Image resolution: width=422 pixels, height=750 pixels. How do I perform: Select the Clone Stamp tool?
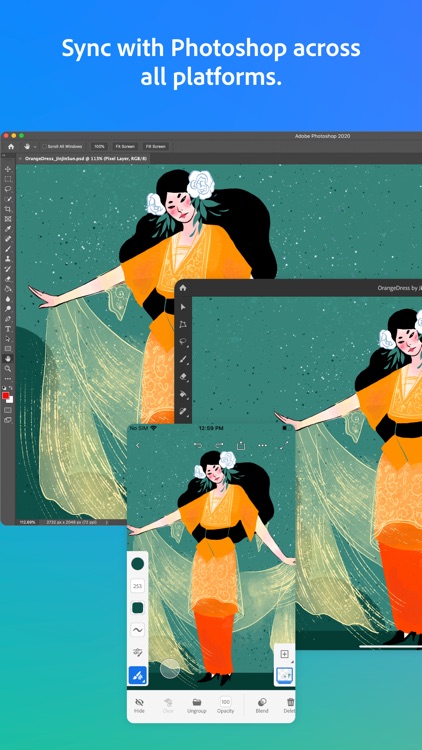pos(8,259)
